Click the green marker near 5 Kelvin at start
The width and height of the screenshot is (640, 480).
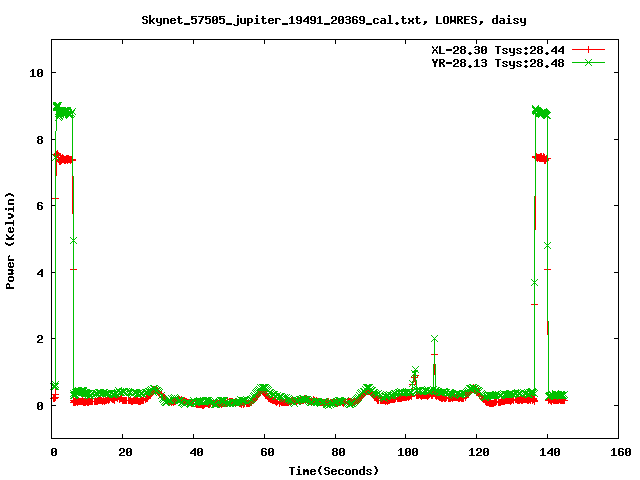(73, 241)
